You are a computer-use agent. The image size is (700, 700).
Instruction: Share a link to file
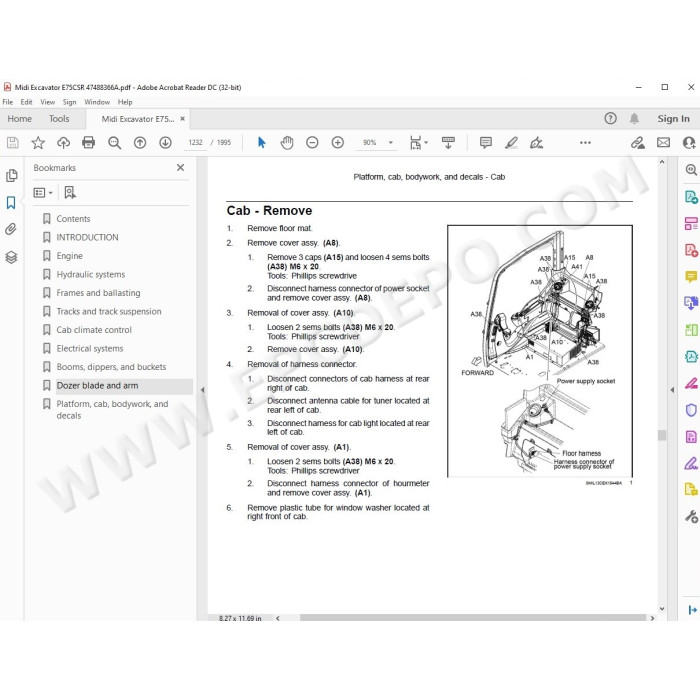click(638, 143)
